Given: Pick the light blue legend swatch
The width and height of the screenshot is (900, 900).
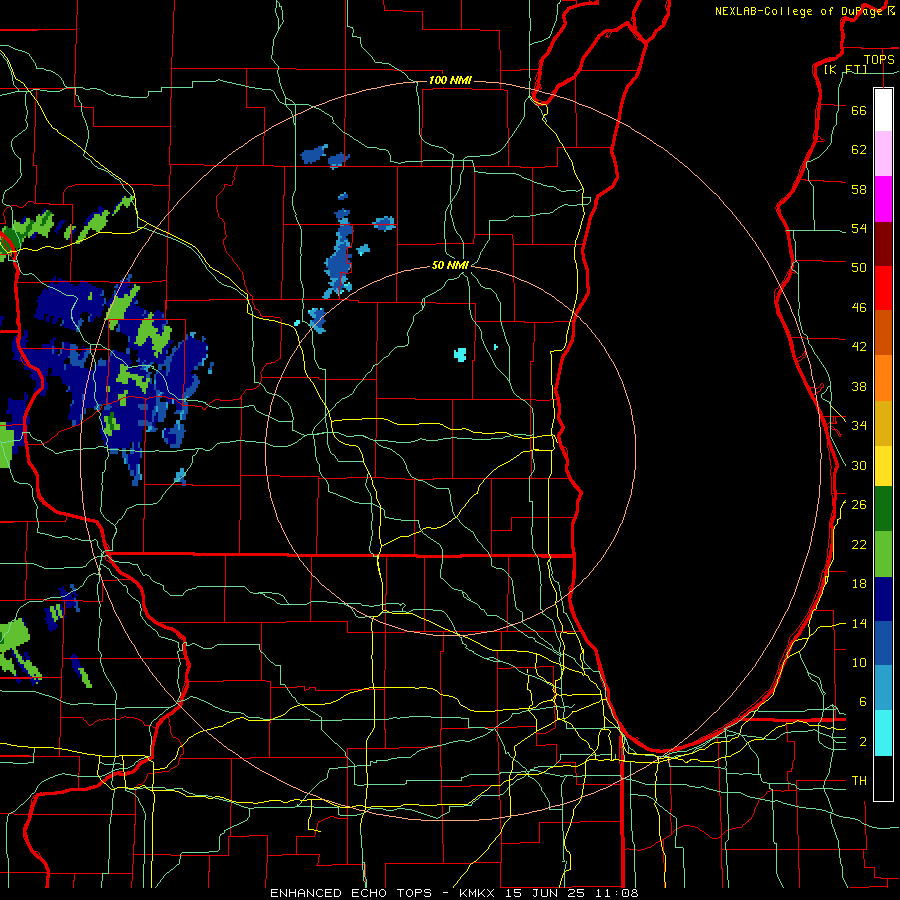Looking at the screenshot, I should point(883,687).
